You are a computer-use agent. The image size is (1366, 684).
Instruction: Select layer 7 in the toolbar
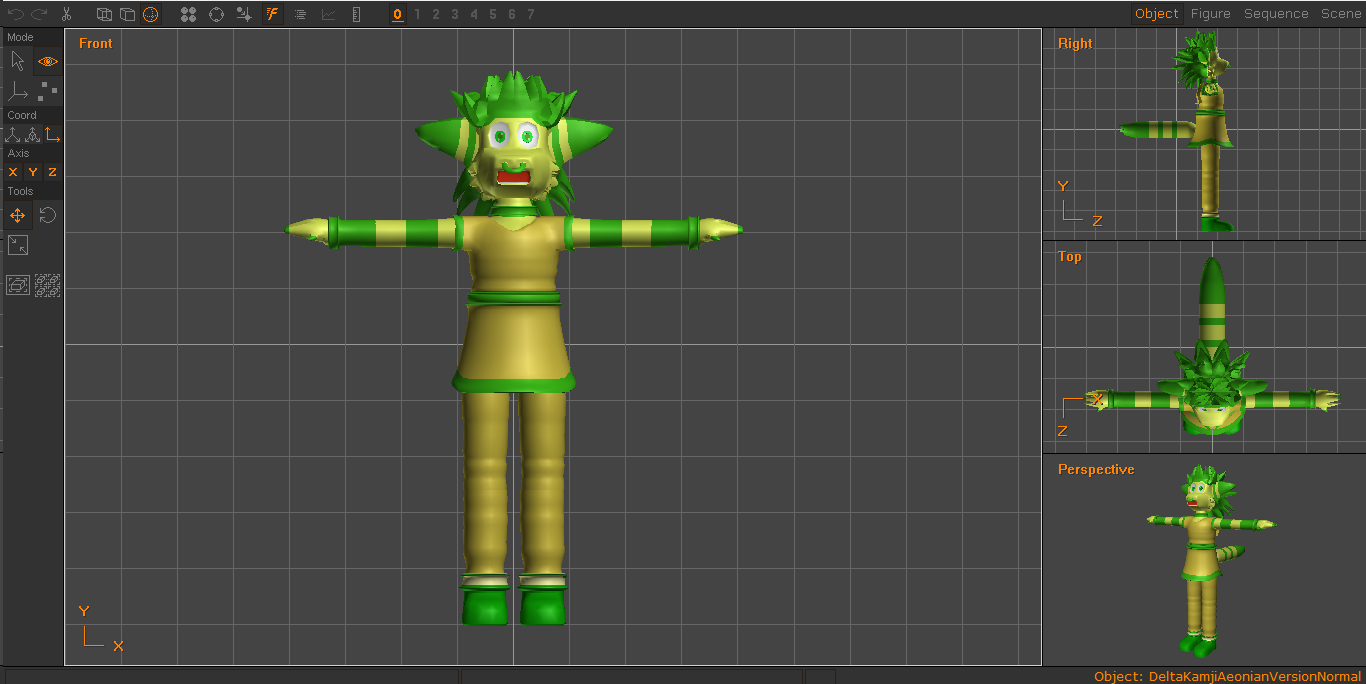pyautogui.click(x=531, y=14)
